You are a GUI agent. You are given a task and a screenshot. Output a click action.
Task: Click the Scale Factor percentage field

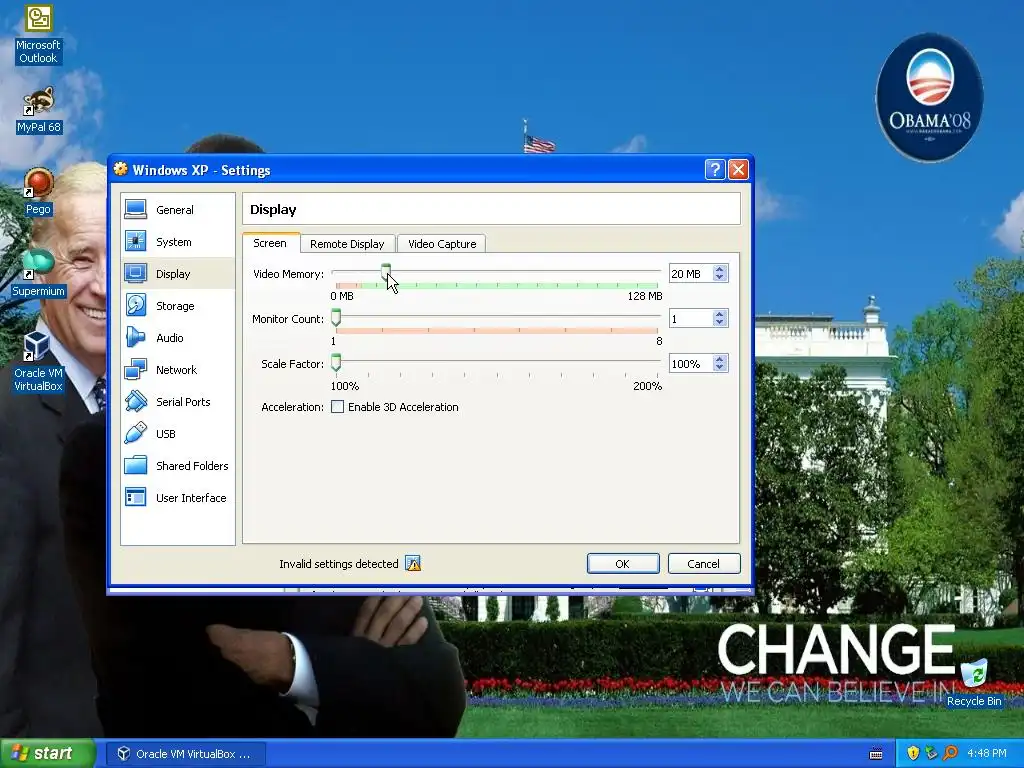coord(691,364)
